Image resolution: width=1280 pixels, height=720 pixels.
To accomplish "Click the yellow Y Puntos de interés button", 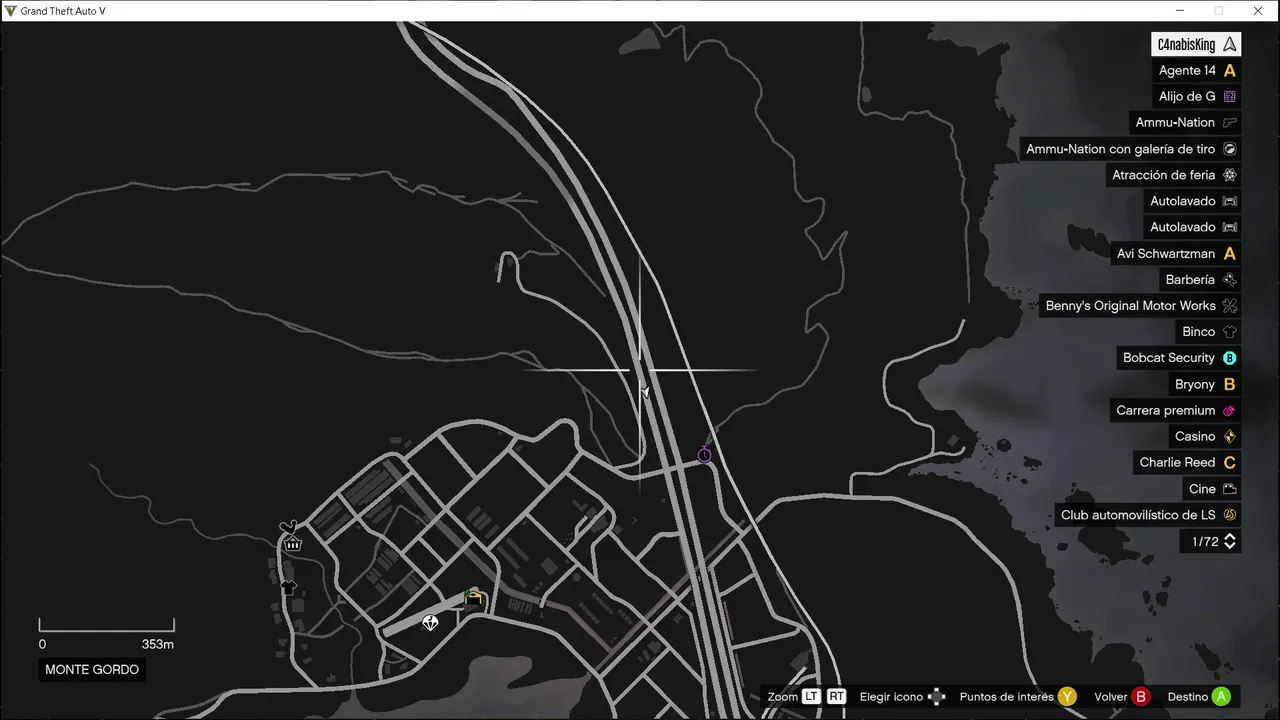I will (1067, 697).
